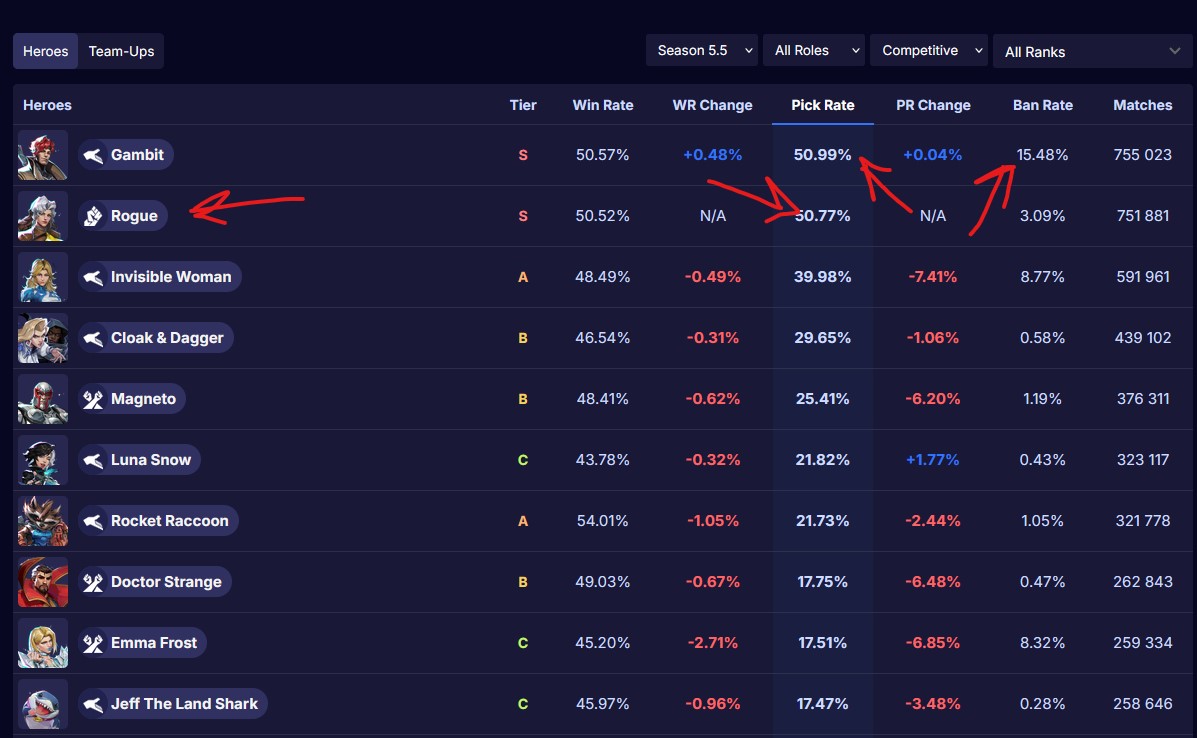Click Gambit's 50.57% win rate value

click(x=602, y=155)
